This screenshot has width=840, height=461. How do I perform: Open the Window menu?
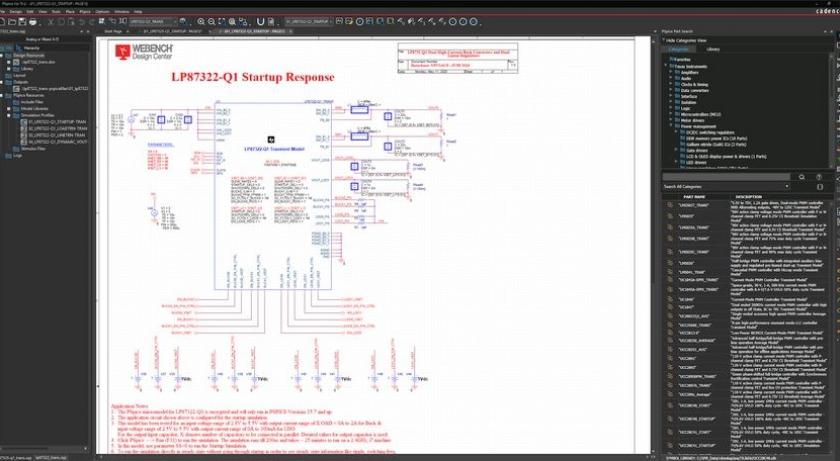[122, 11]
